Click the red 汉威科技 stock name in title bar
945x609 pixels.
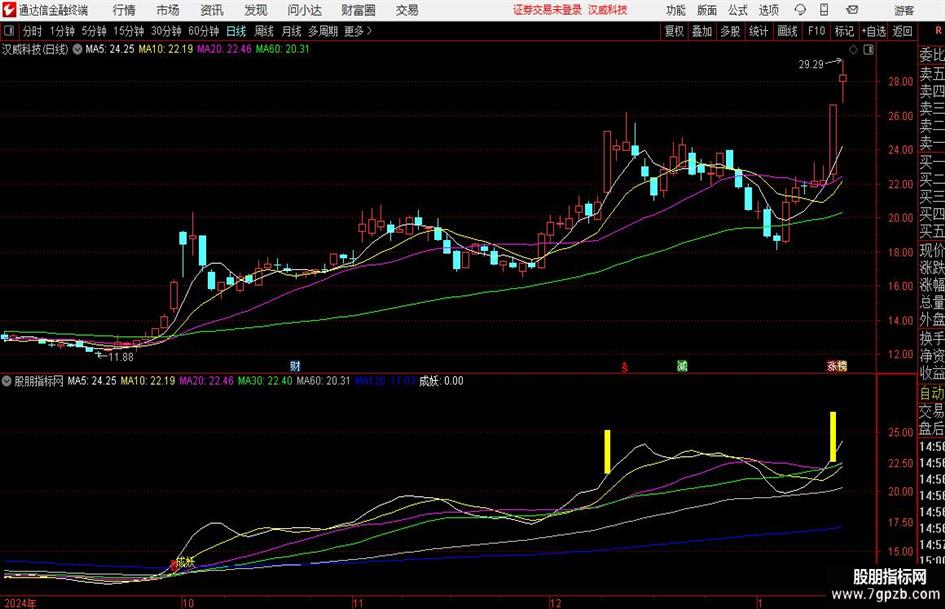click(x=608, y=10)
